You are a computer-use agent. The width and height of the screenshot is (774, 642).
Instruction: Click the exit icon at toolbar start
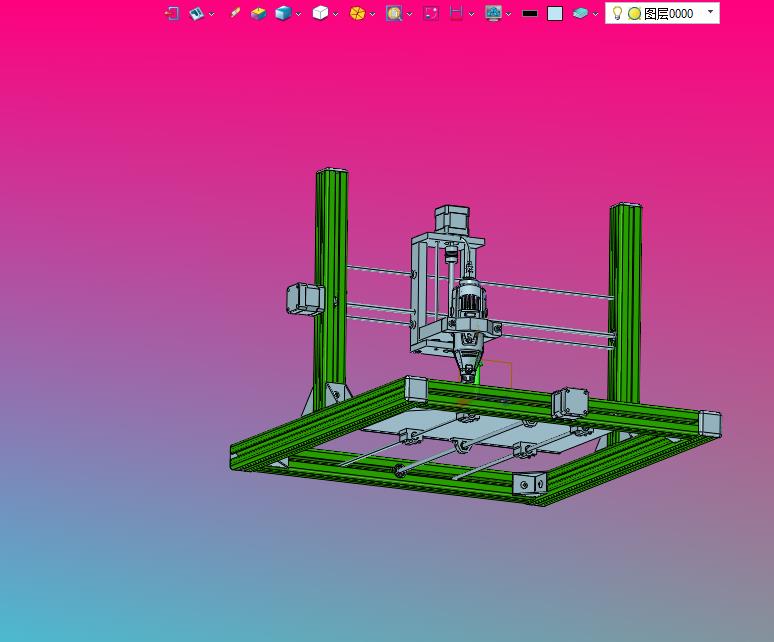click(172, 13)
